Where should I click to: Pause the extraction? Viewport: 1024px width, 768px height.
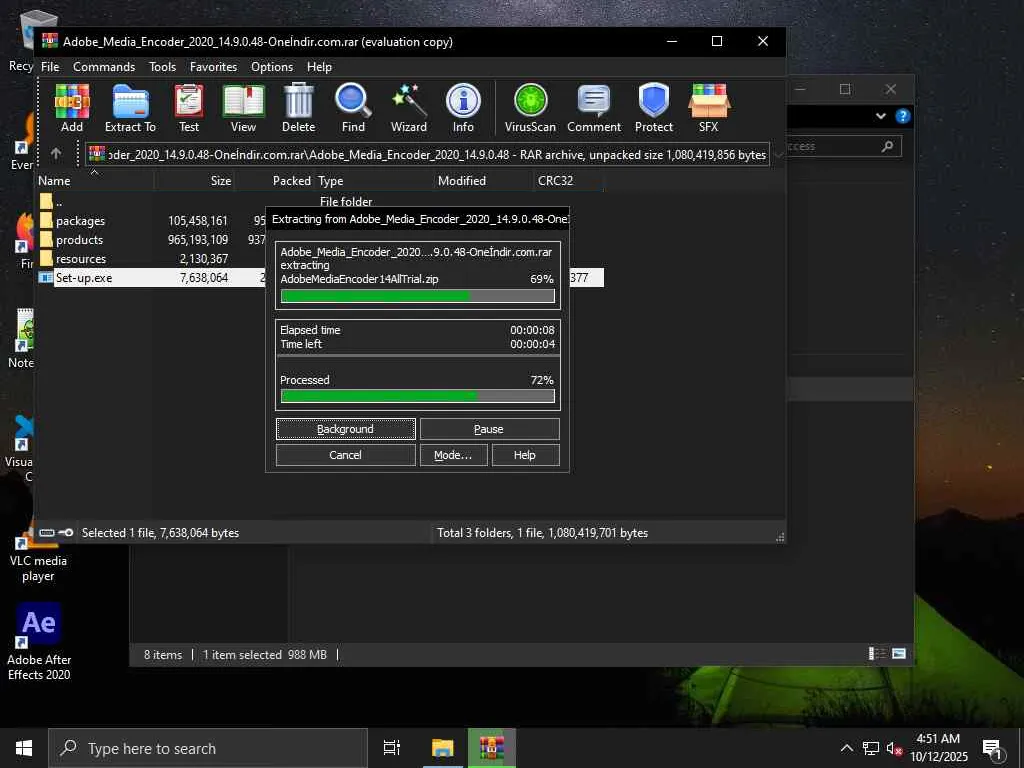point(489,429)
